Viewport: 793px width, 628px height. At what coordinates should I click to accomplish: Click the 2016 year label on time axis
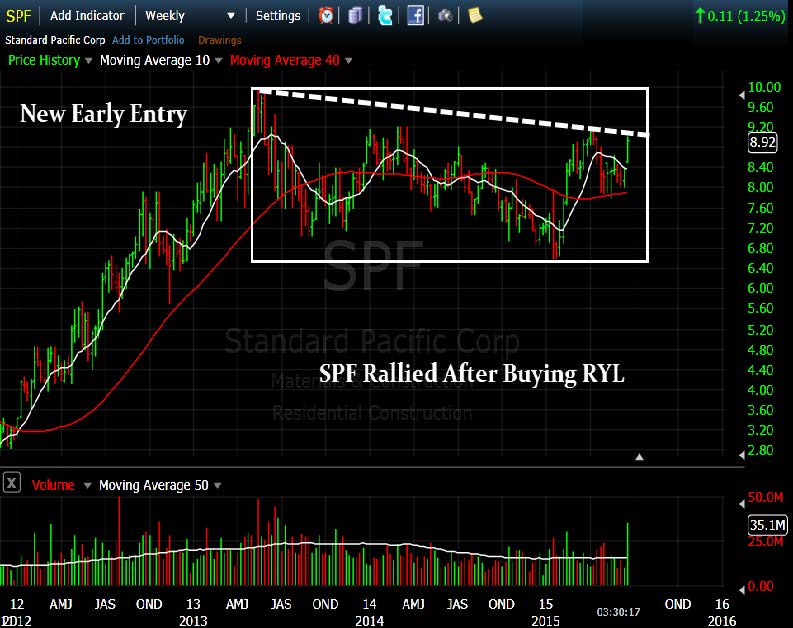(x=722, y=621)
